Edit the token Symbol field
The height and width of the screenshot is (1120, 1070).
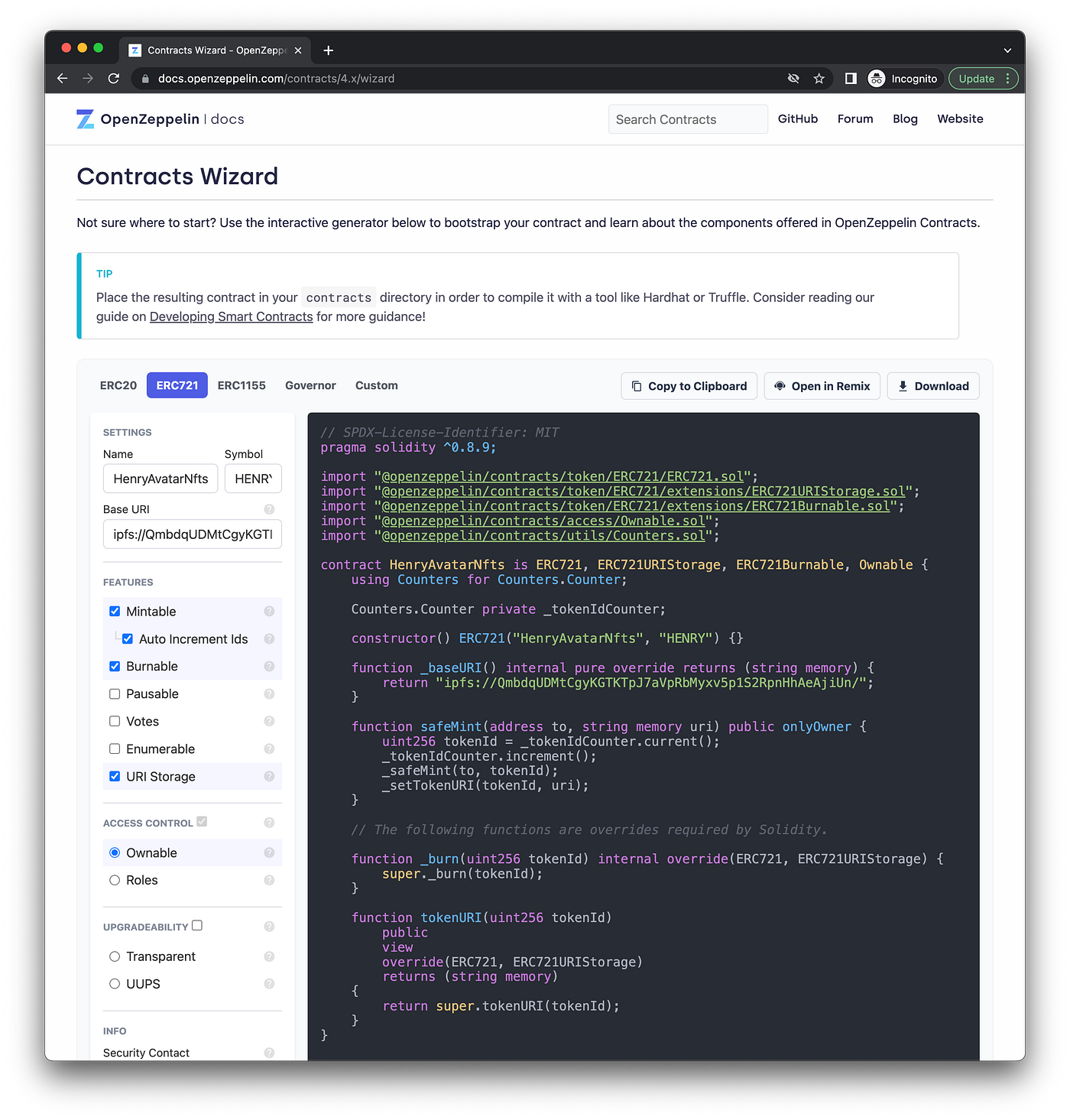pos(253,479)
